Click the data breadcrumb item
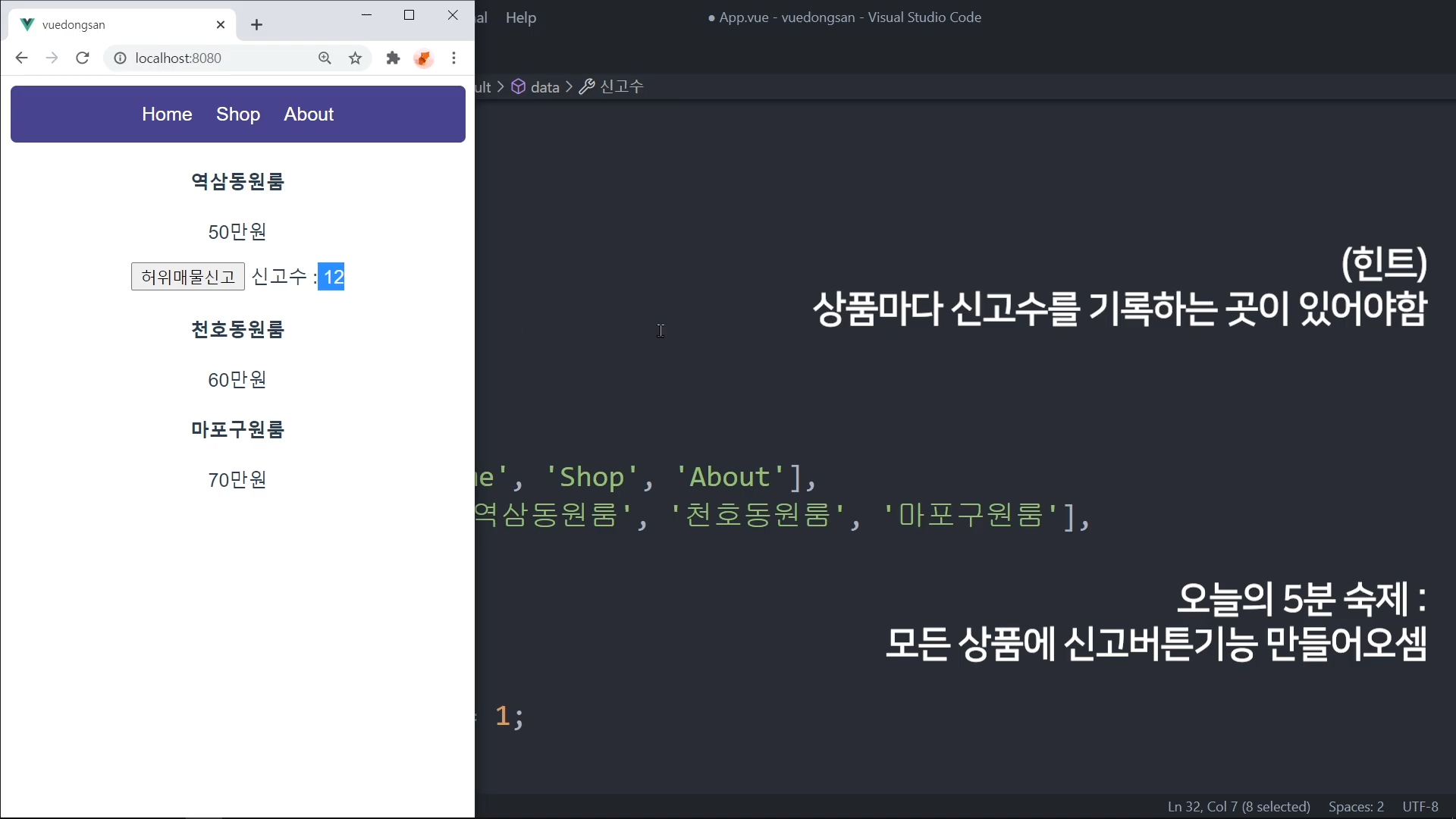This screenshot has width=1456, height=819. point(544,87)
